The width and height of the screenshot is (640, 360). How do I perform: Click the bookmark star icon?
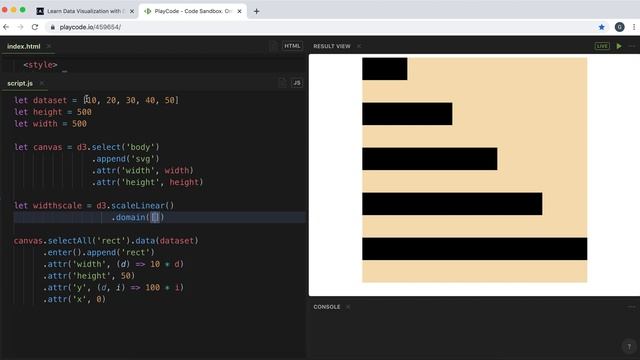pos(601,27)
